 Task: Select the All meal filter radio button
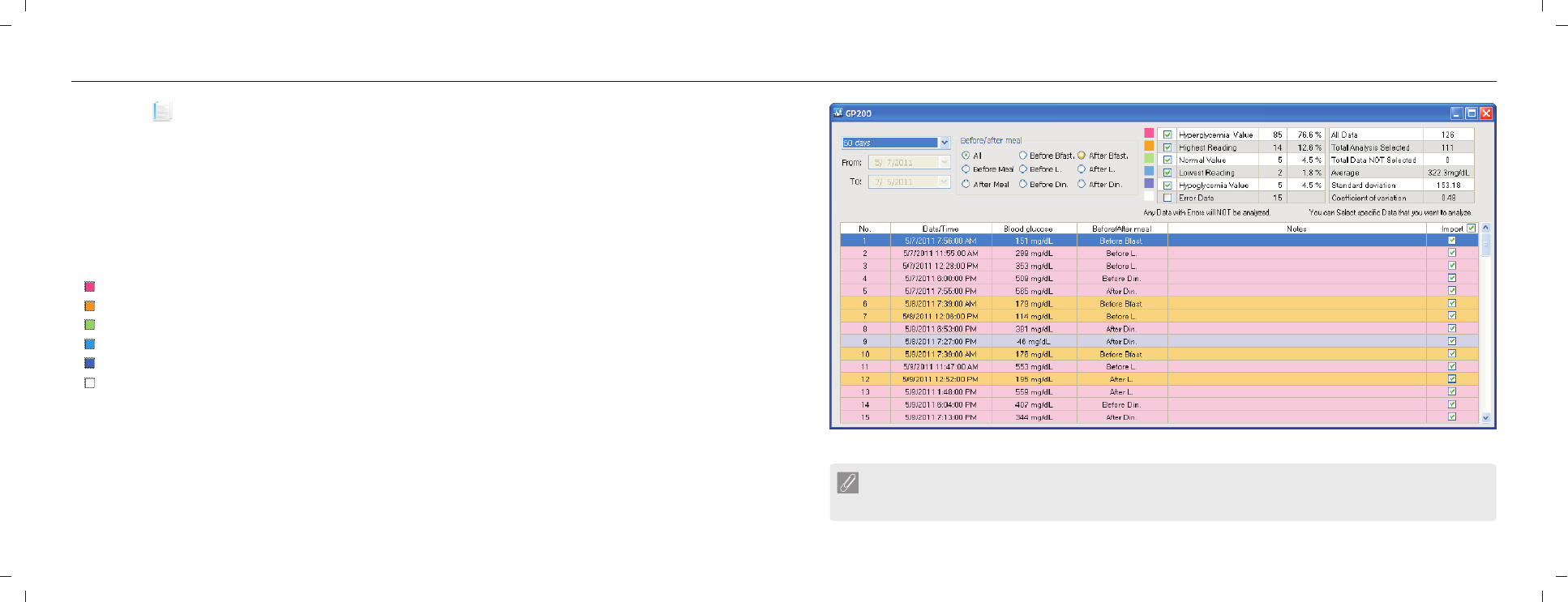point(966,155)
